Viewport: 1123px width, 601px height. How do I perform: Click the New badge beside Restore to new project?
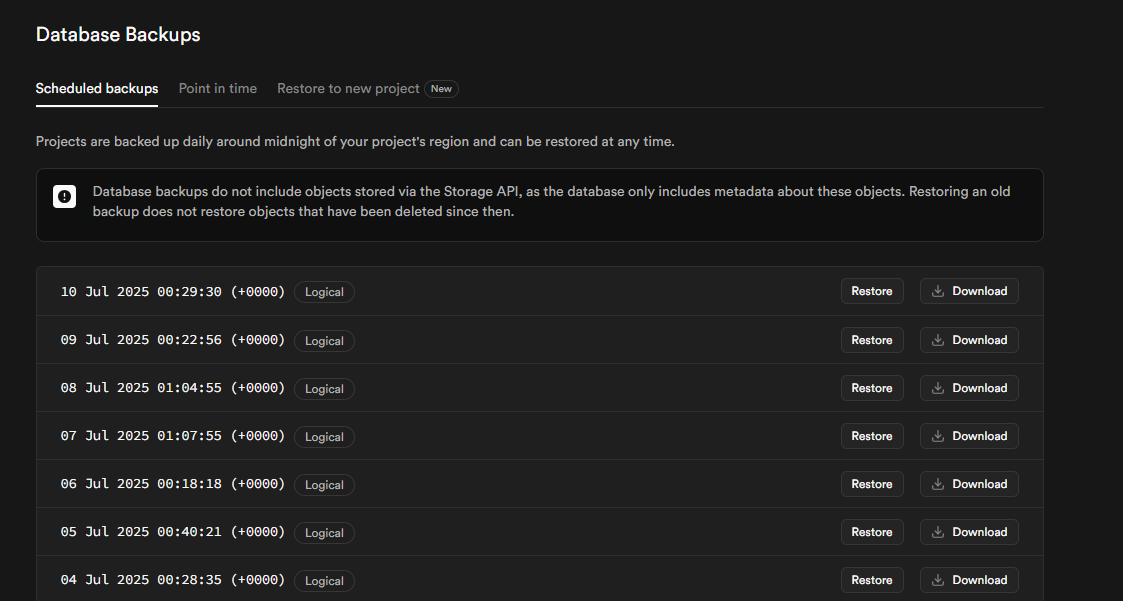(441, 88)
